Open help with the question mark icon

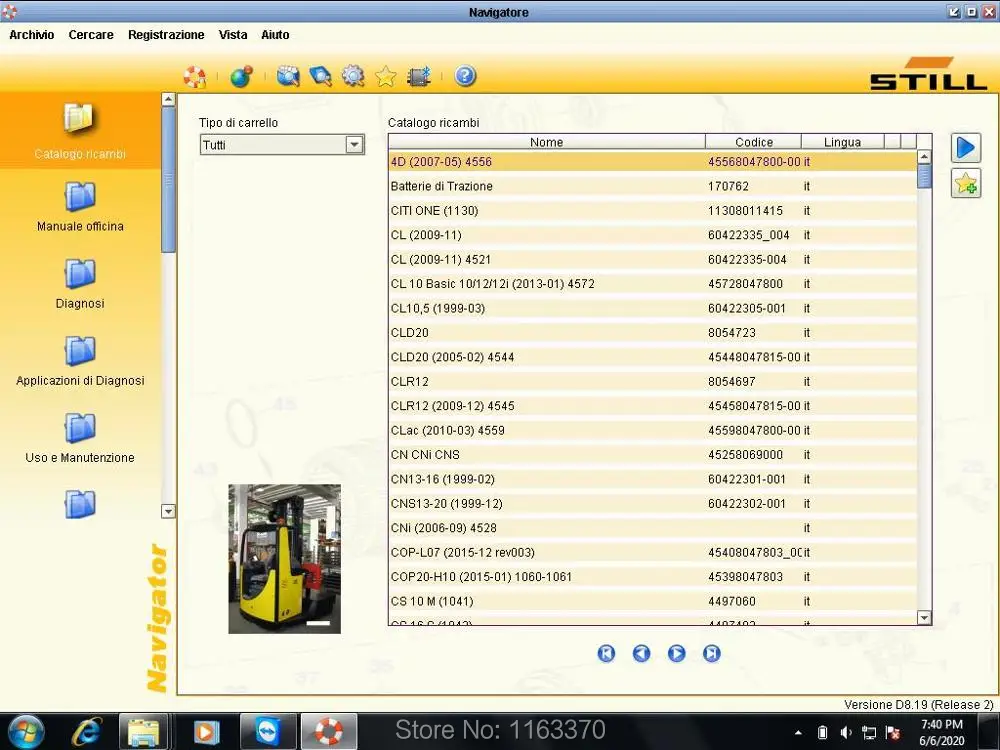[x=465, y=77]
